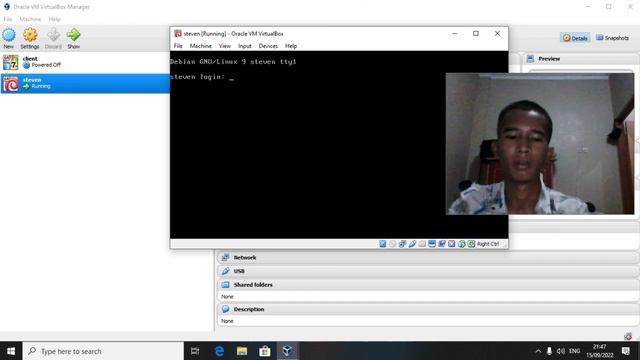This screenshot has width=640, height=360.
Task: Open File Explorer from taskbar
Action: pos(242,351)
